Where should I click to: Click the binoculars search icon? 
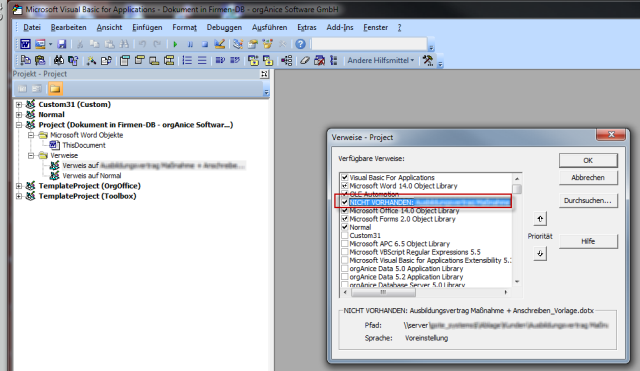(x=58, y=60)
